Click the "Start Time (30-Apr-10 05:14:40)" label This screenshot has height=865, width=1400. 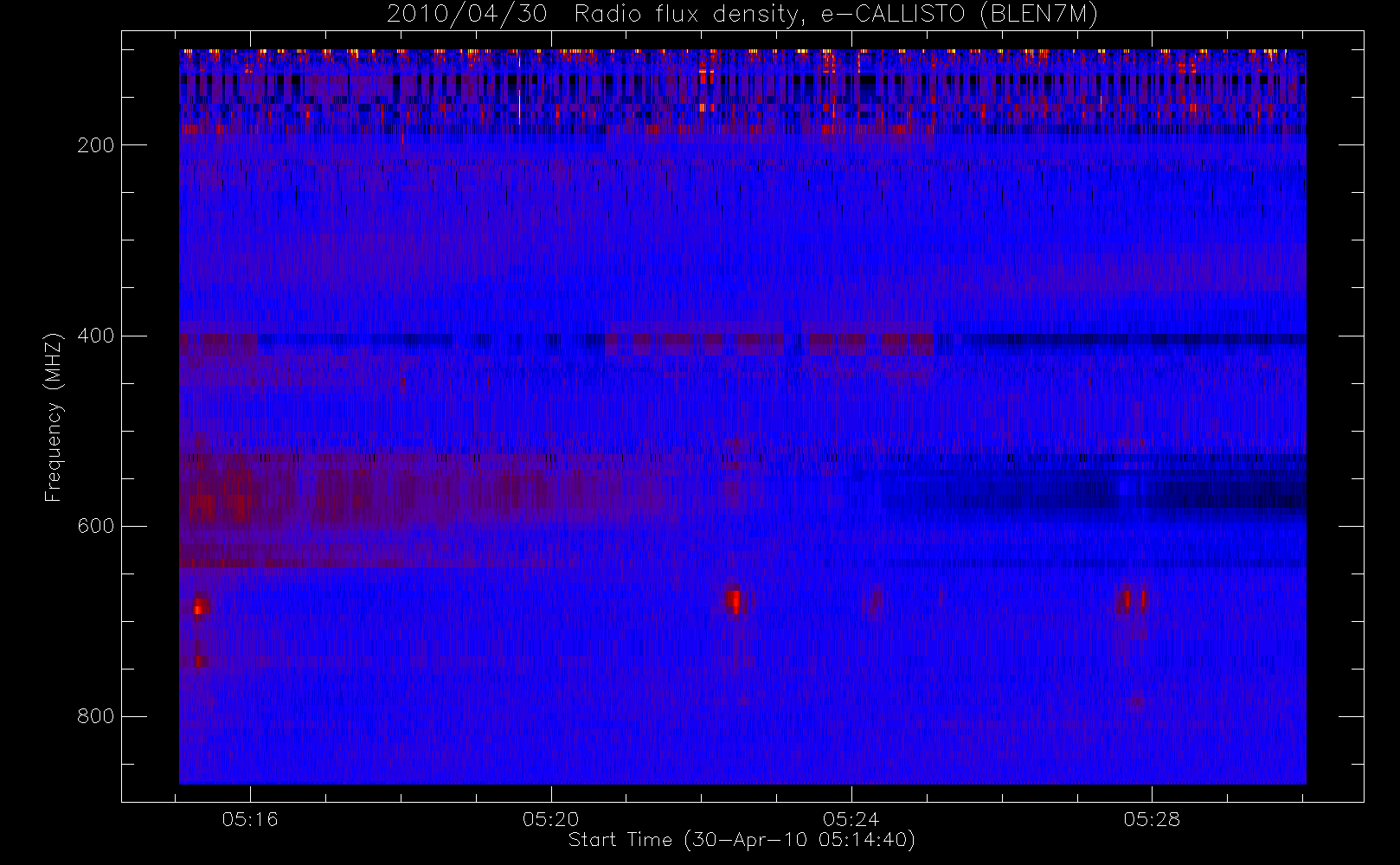(x=742, y=840)
